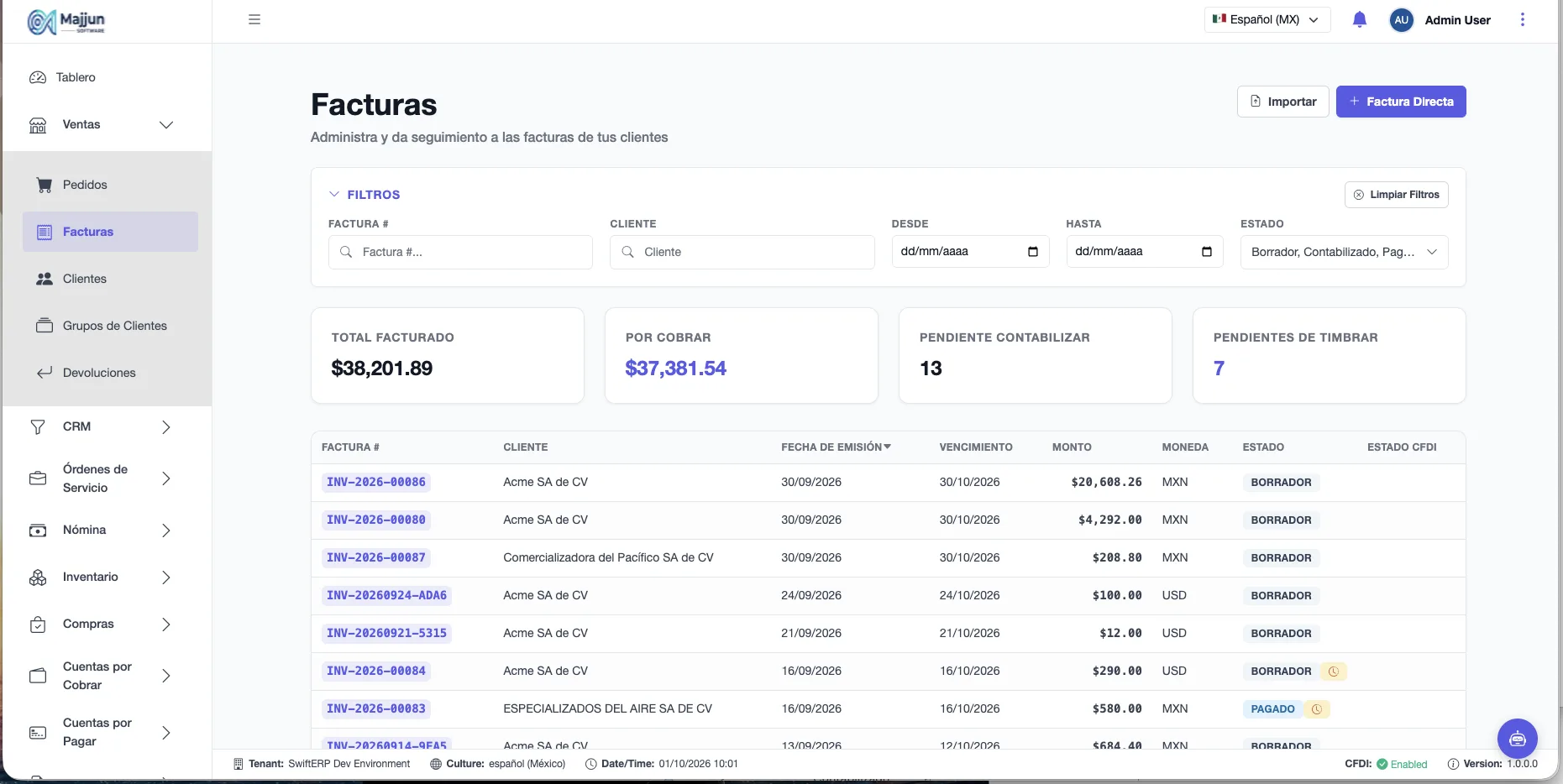Collapse the Ventas menu chevron
Image resolution: width=1563 pixels, height=784 pixels.
pyautogui.click(x=166, y=125)
